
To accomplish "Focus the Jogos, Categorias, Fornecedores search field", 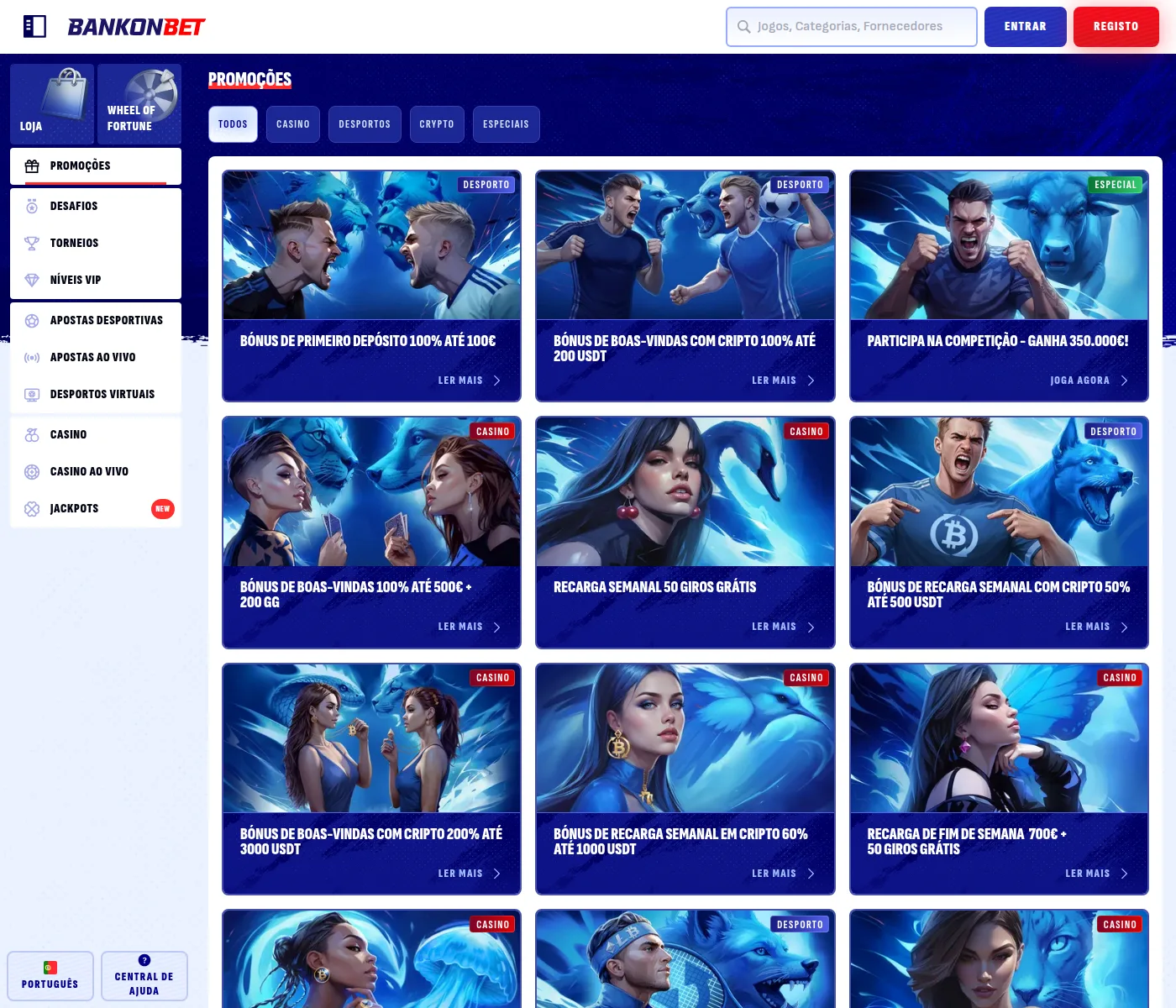I will pos(852,27).
